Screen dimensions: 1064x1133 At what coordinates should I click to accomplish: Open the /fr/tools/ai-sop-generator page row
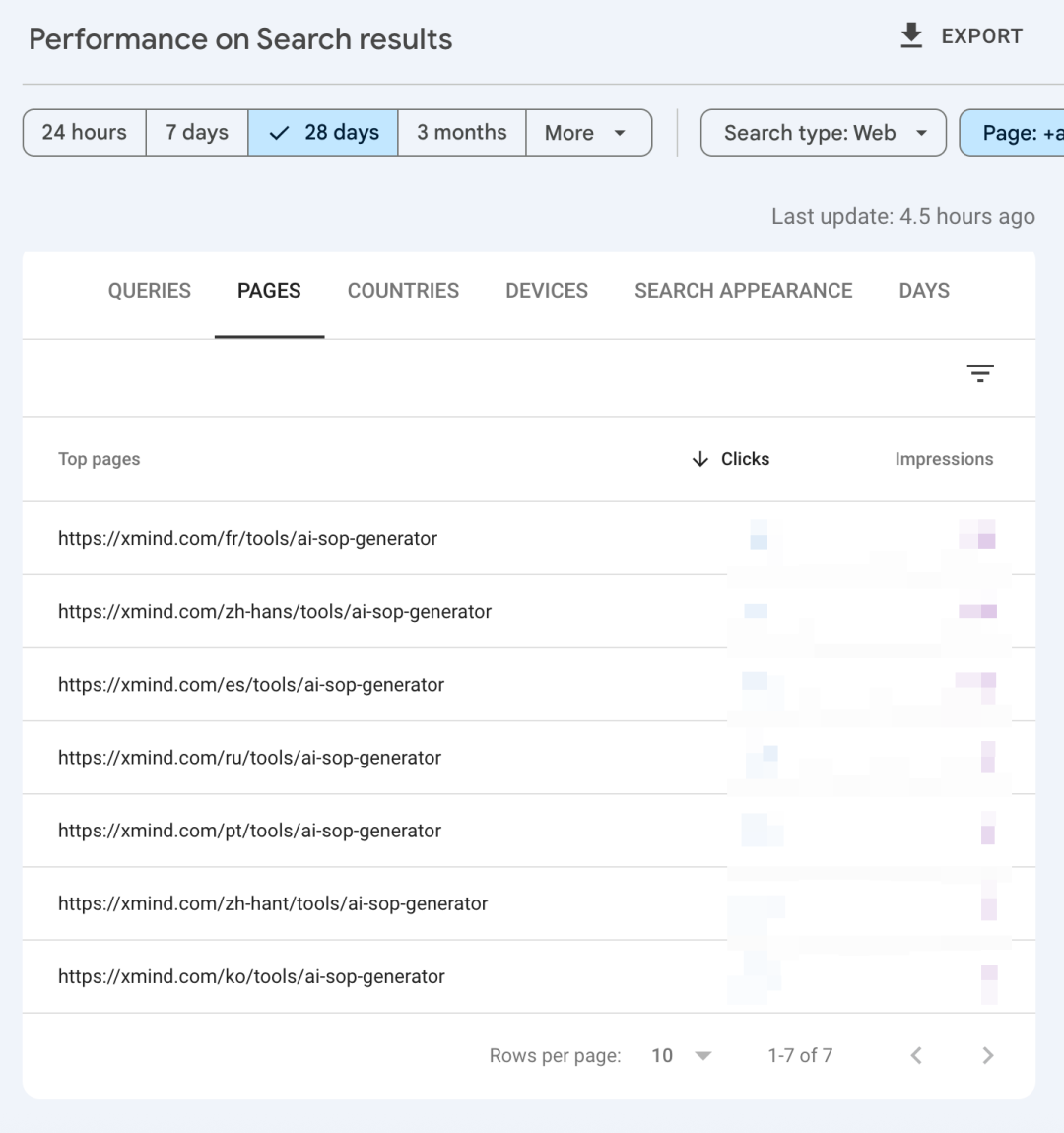[529, 538]
